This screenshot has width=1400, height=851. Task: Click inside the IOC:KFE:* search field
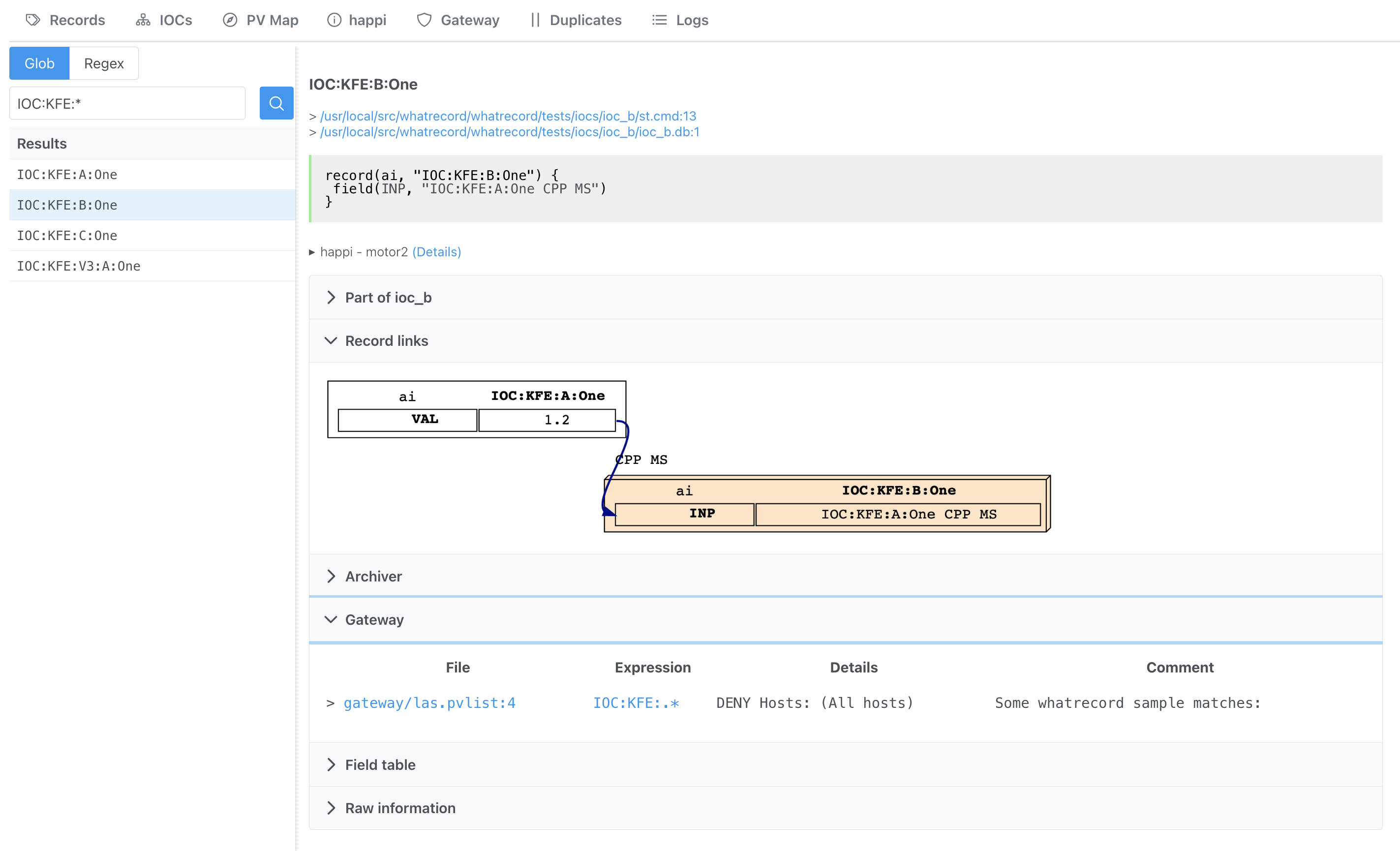[127, 103]
